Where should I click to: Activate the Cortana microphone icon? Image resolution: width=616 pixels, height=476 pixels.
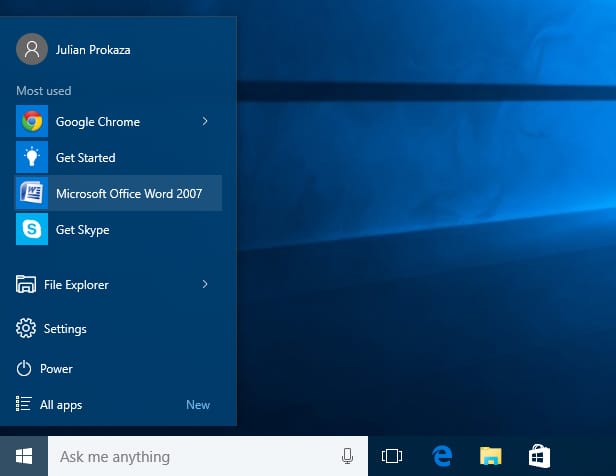coord(347,456)
